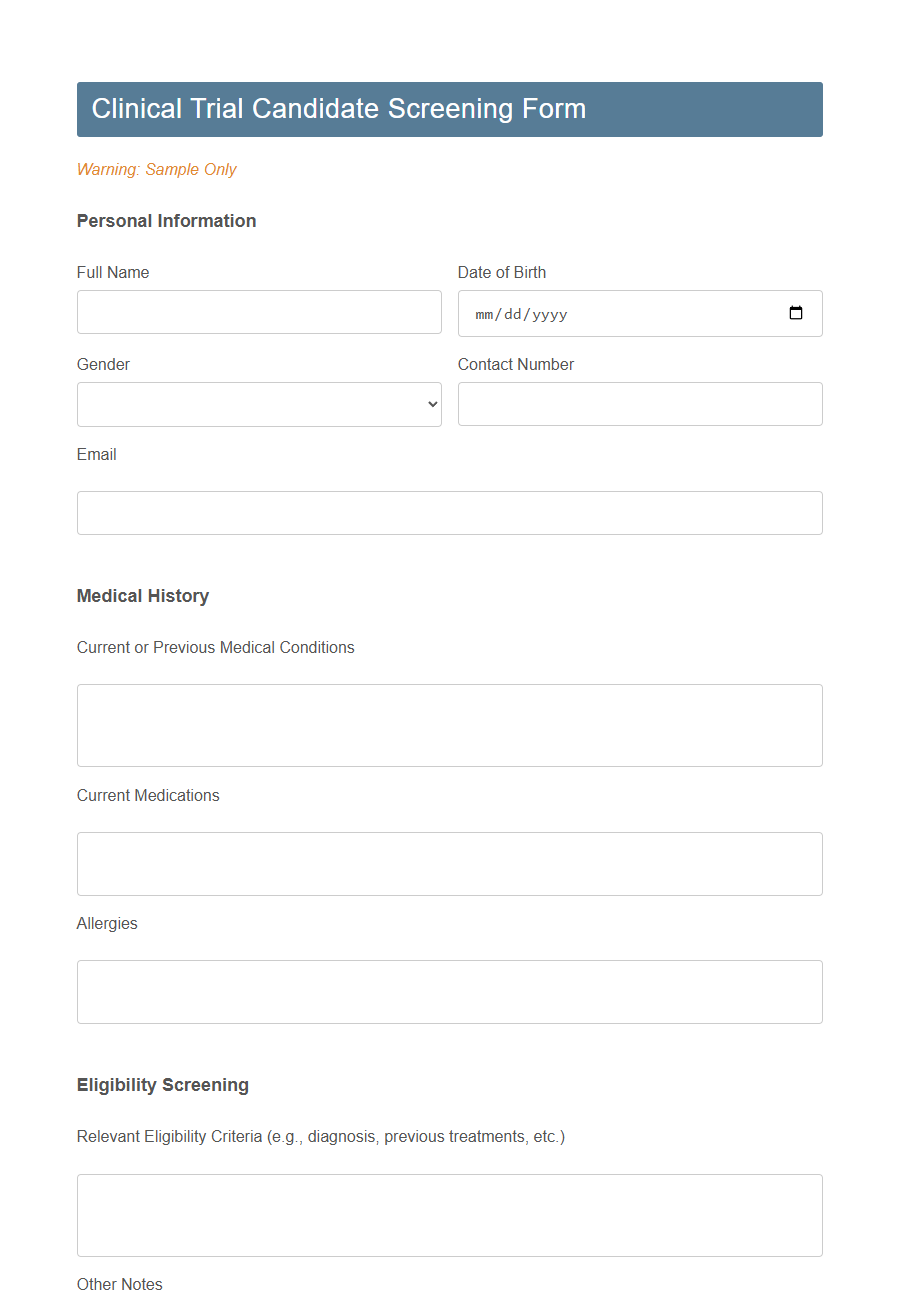Click the Eligibility Screening heading

click(x=162, y=1084)
